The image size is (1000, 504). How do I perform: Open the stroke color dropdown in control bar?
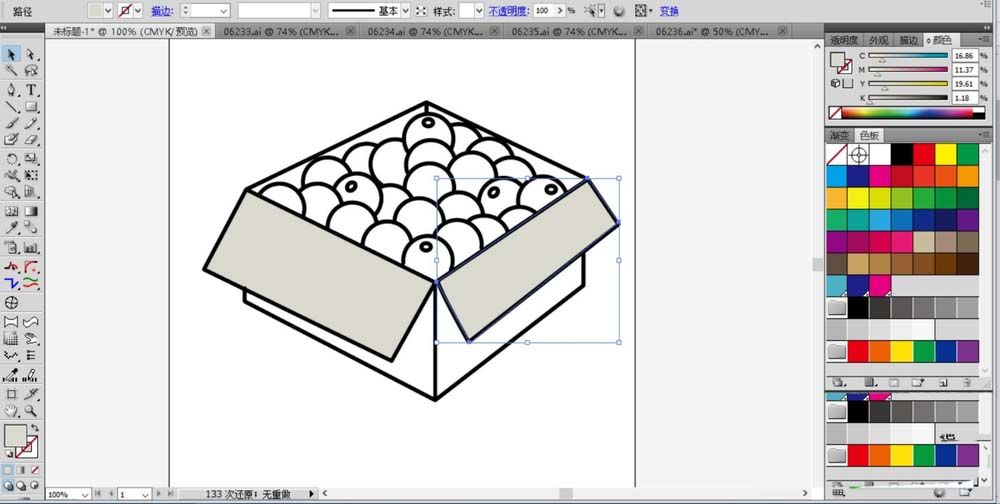click(139, 10)
